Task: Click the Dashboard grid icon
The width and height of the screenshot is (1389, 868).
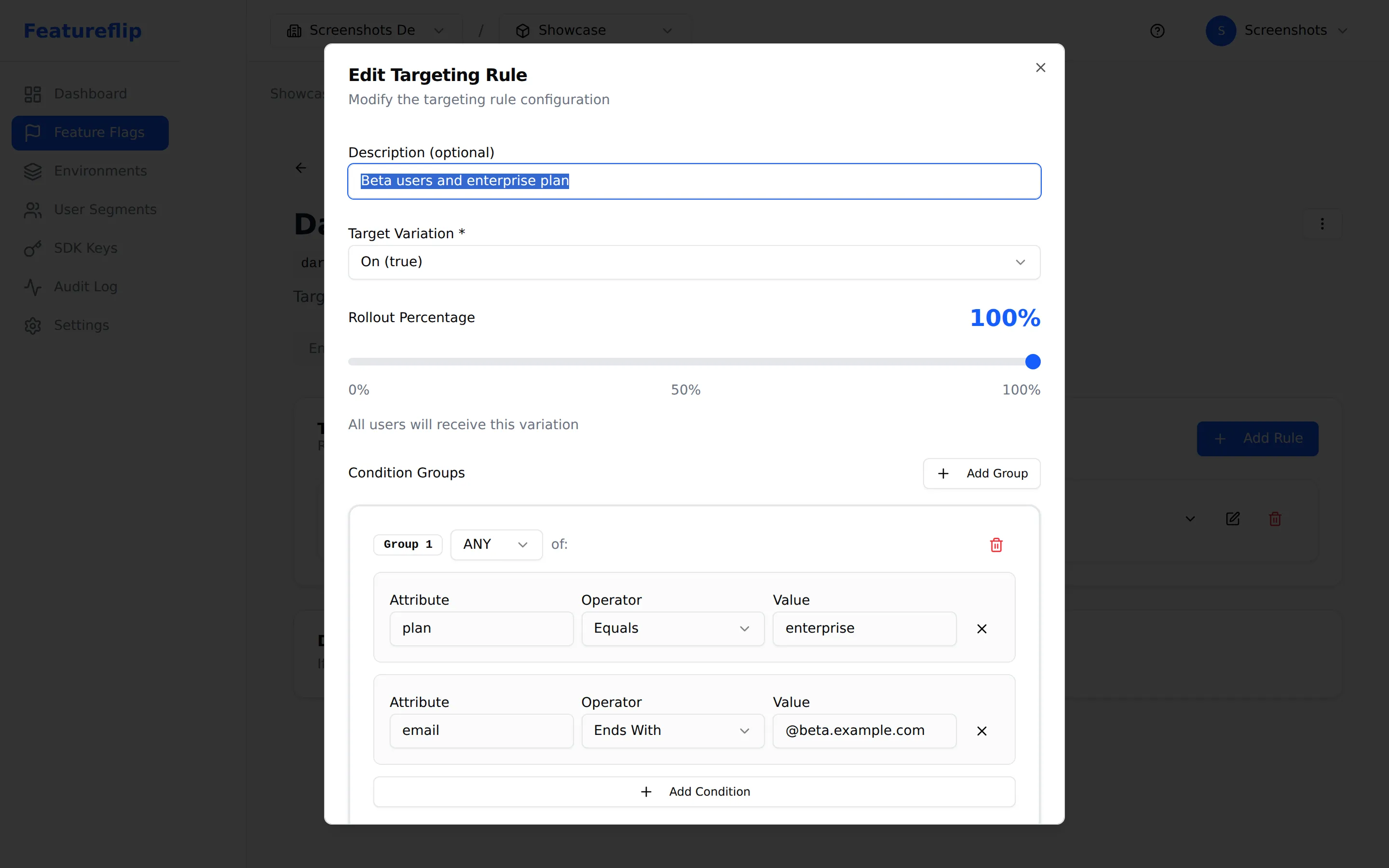Action: pyautogui.click(x=33, y=94)
